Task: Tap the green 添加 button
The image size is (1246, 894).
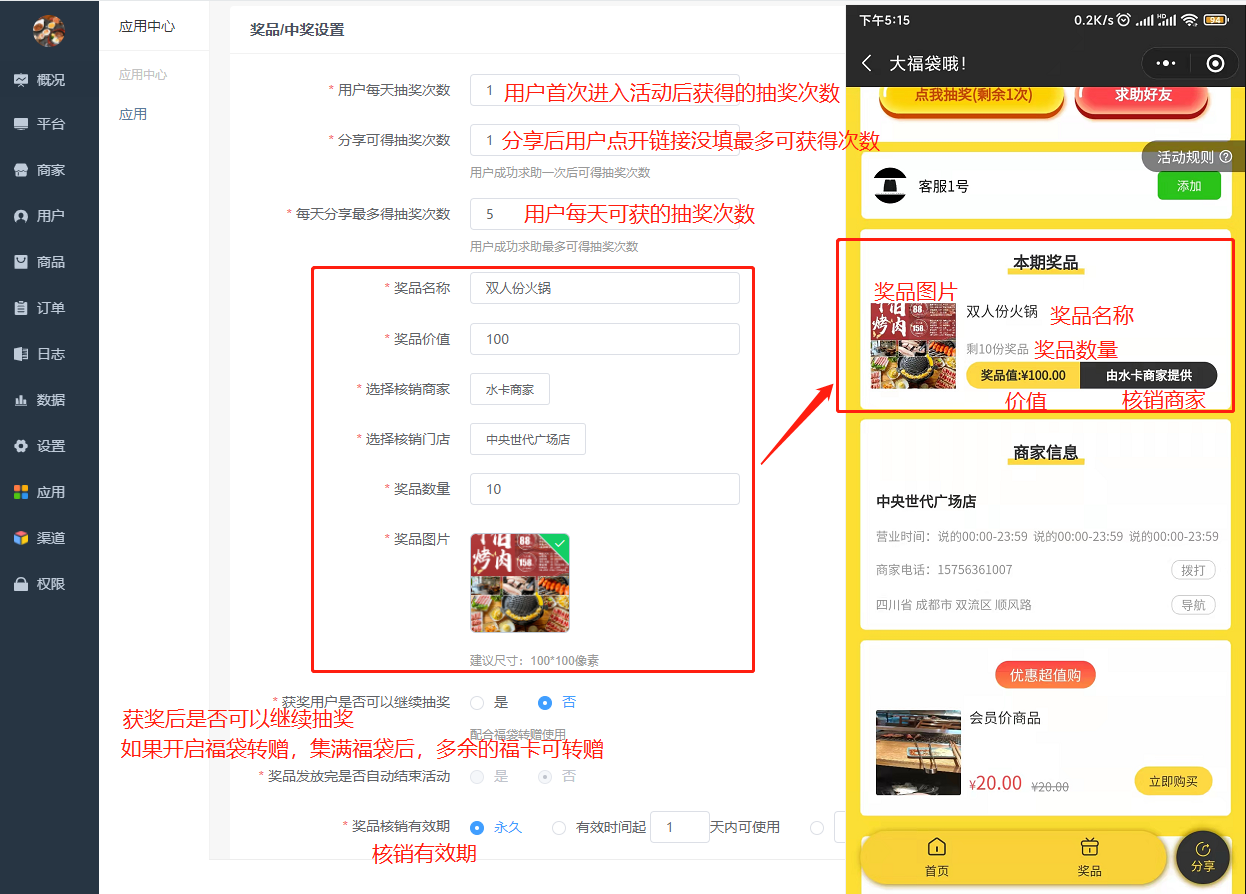Action: [x=1189, y=186]
